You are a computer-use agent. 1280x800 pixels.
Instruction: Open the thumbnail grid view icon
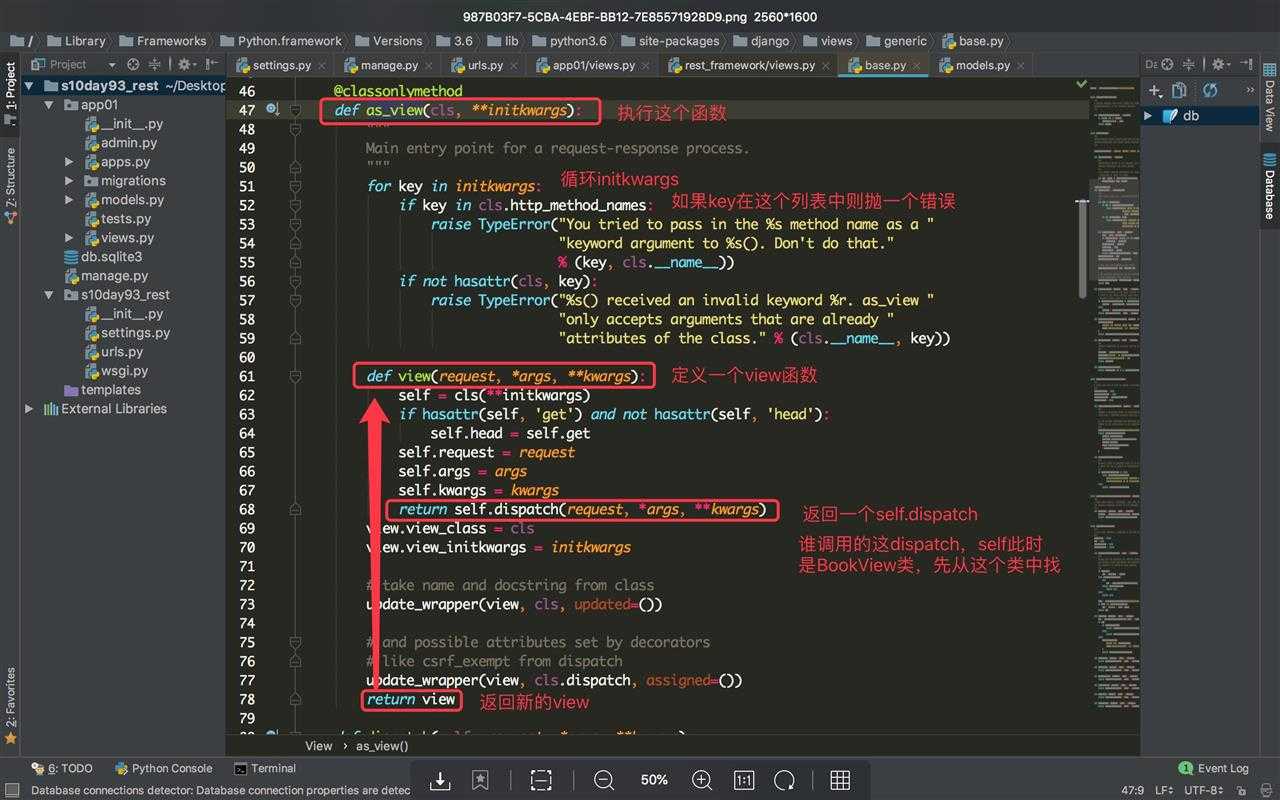click(x=840, y=780)
